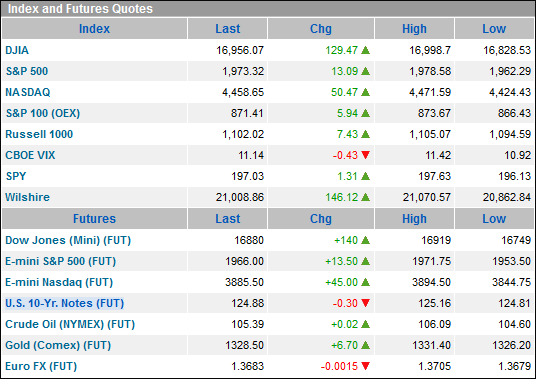Click red down arrow on Euro FX row
Viewport: 536px width, 379px height.
click(365, 366)
